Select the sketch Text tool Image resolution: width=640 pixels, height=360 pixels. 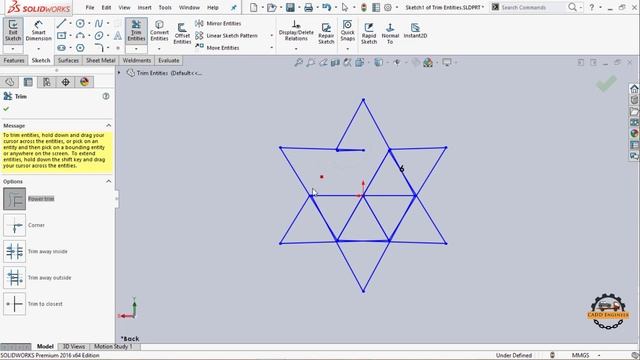tap(118, 36)
